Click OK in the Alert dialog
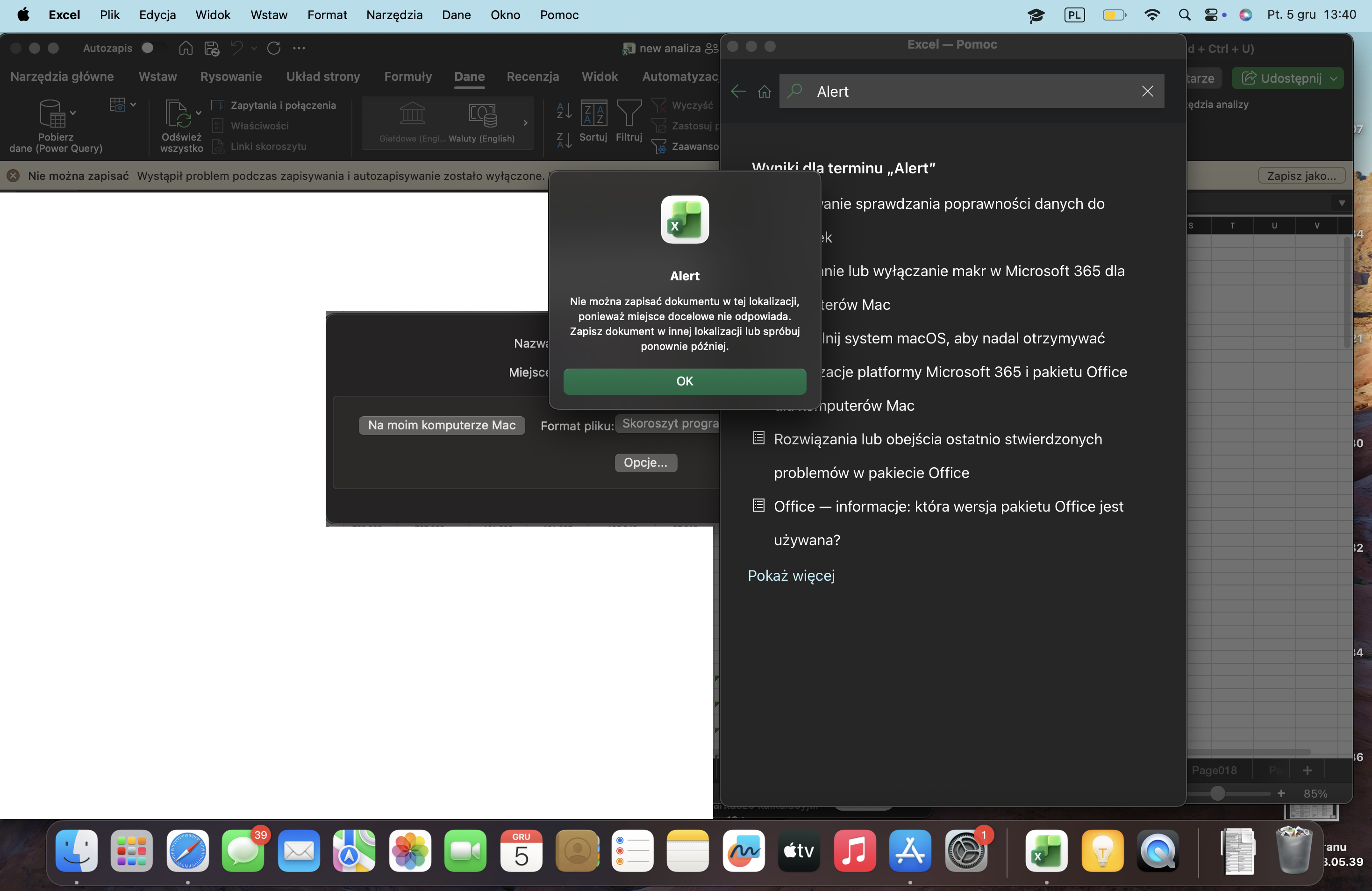 click(684, 381)
